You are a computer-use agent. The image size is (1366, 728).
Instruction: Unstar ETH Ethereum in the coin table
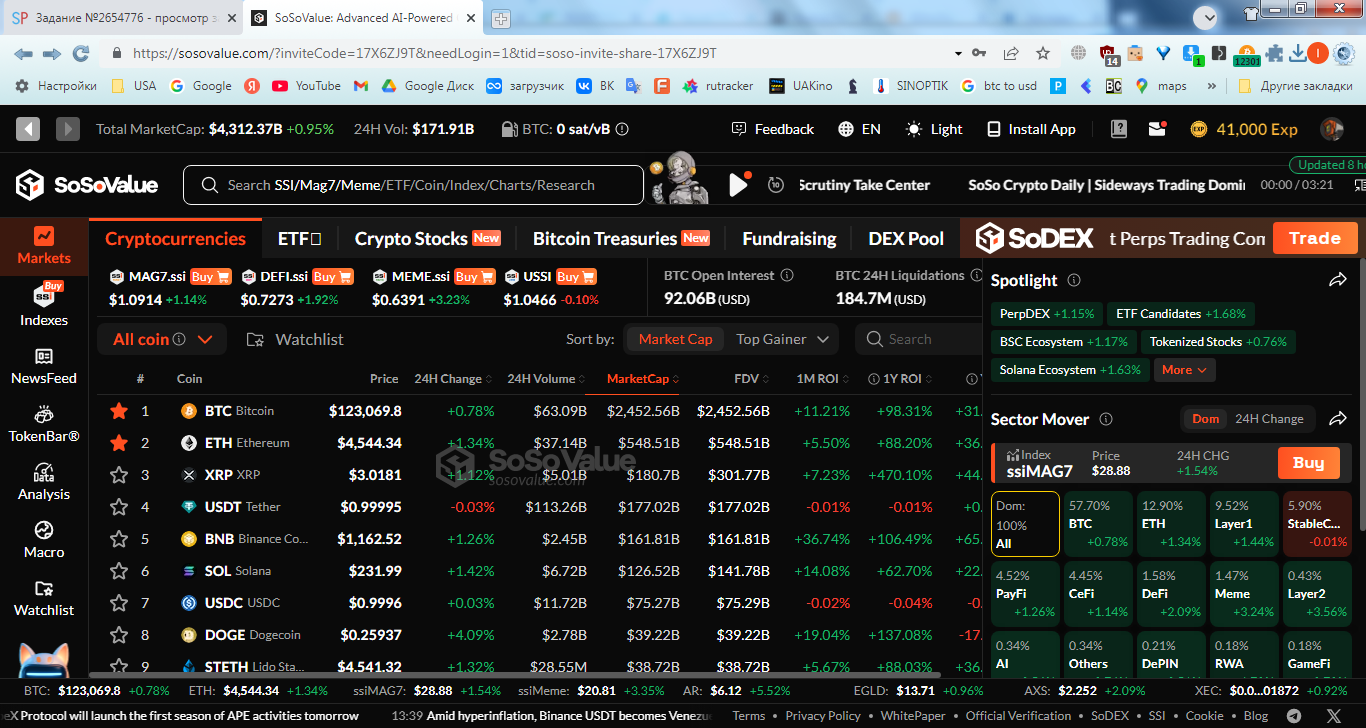(119, 443)
